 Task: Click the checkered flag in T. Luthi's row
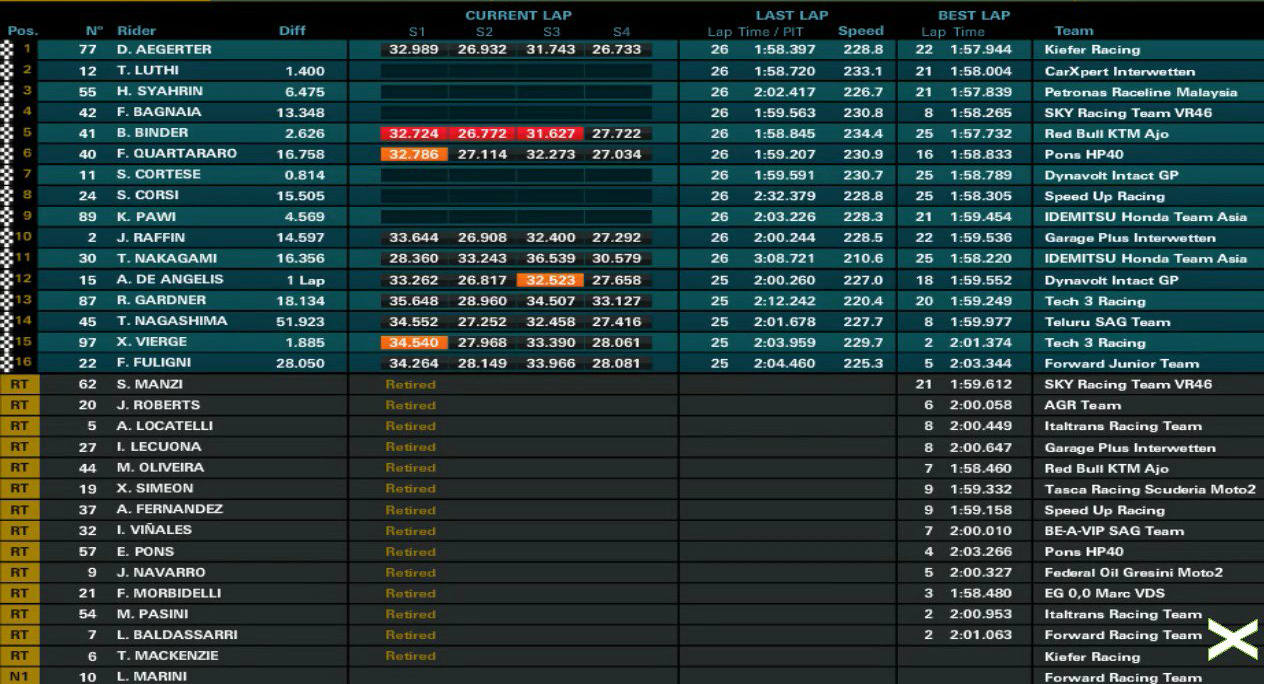6,70
